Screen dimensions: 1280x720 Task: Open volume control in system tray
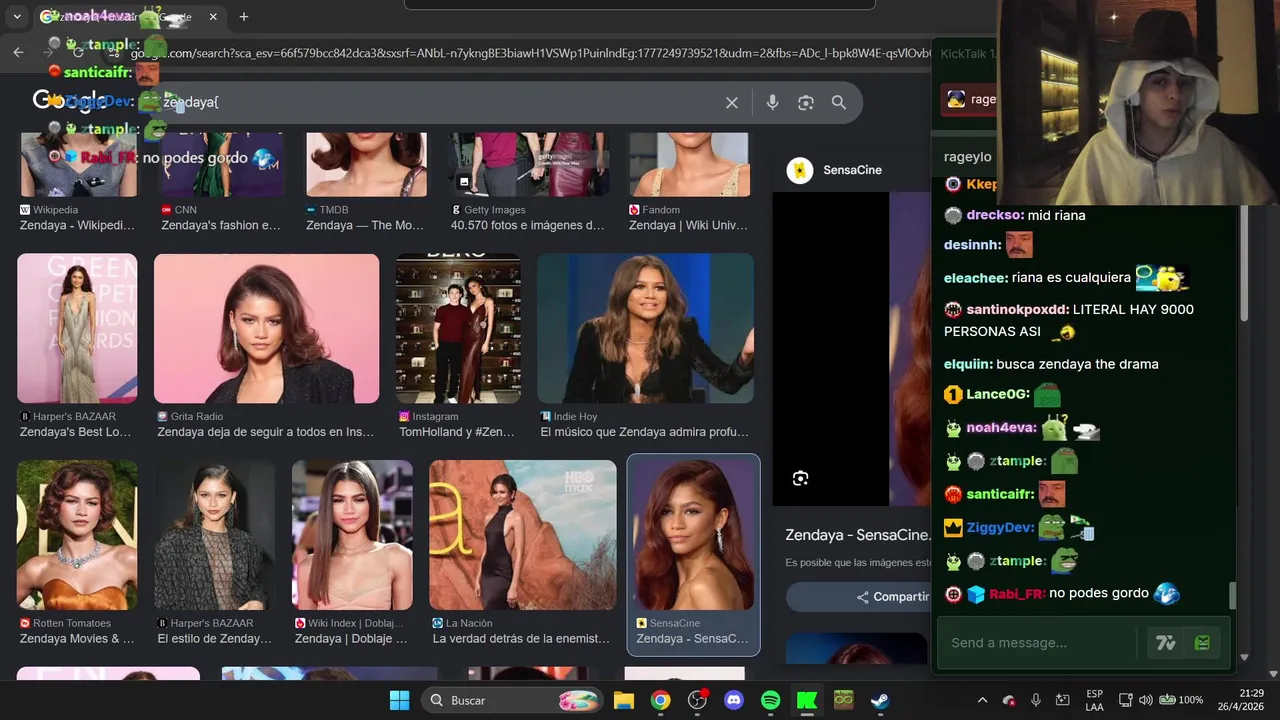pyautogui.click(x=1146, y=700)
